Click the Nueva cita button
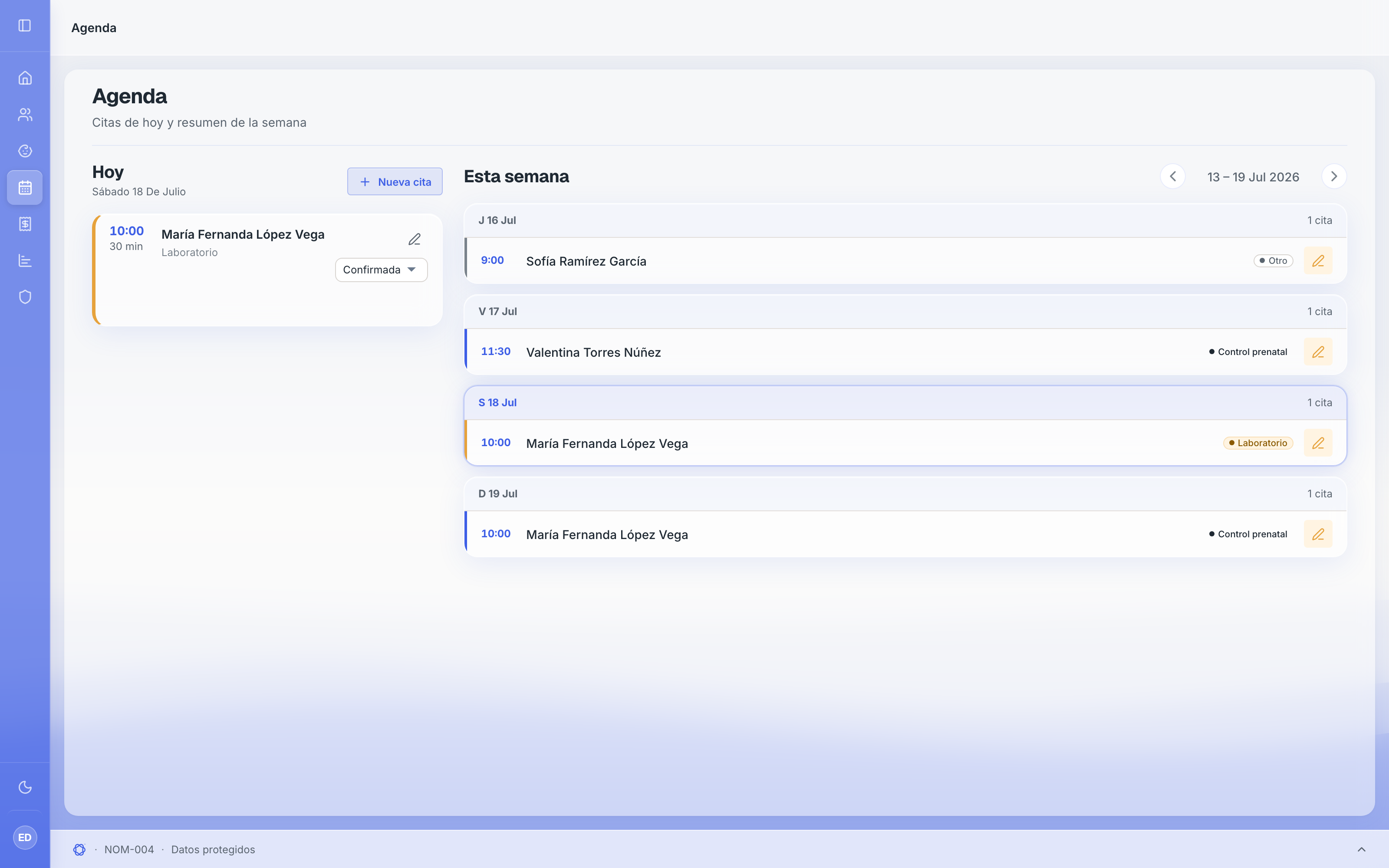1389x868 pixels. click(395, 181)
